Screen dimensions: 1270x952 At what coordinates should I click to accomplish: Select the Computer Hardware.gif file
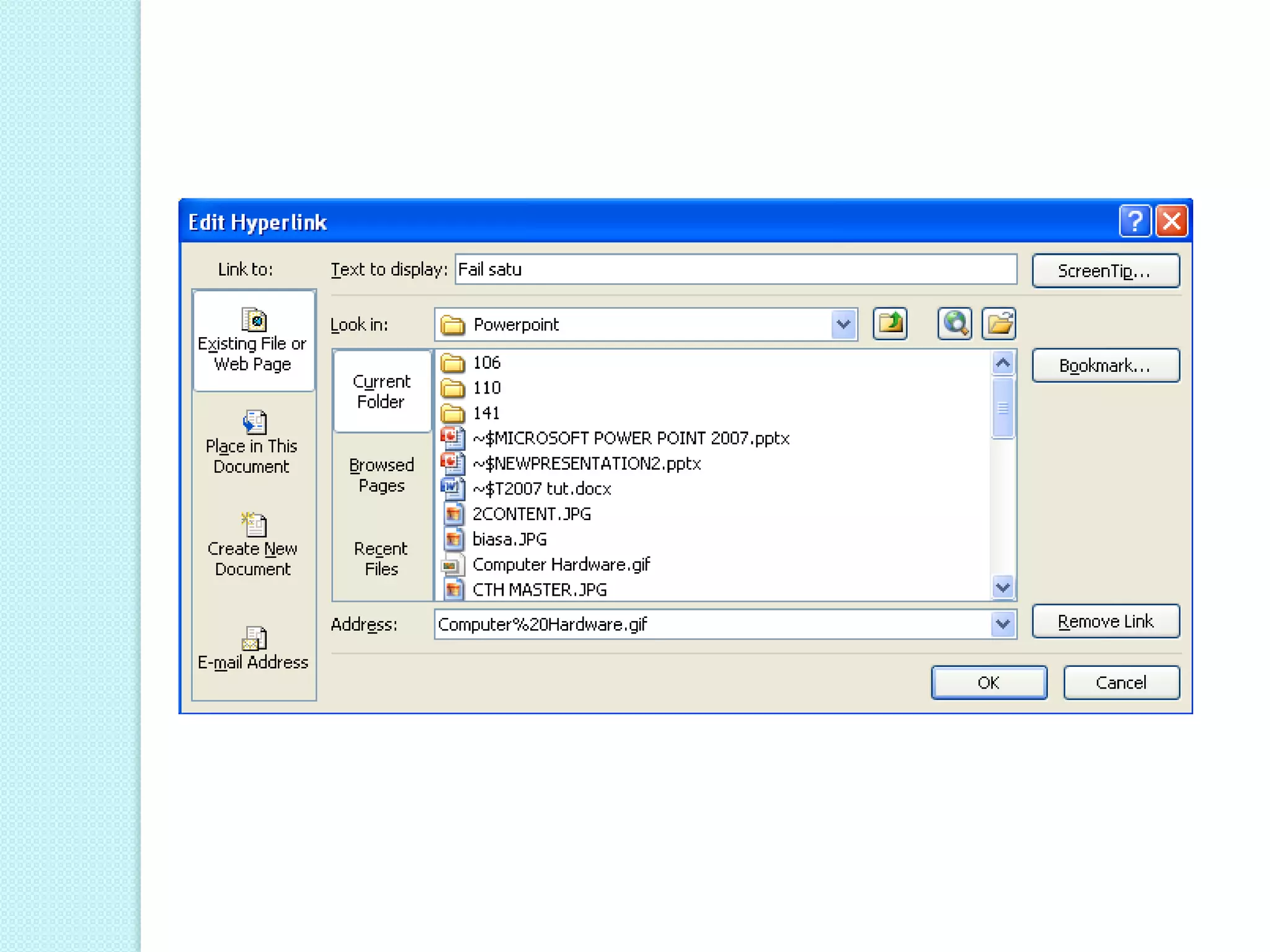pyautogui.click(x=560, y=565)
